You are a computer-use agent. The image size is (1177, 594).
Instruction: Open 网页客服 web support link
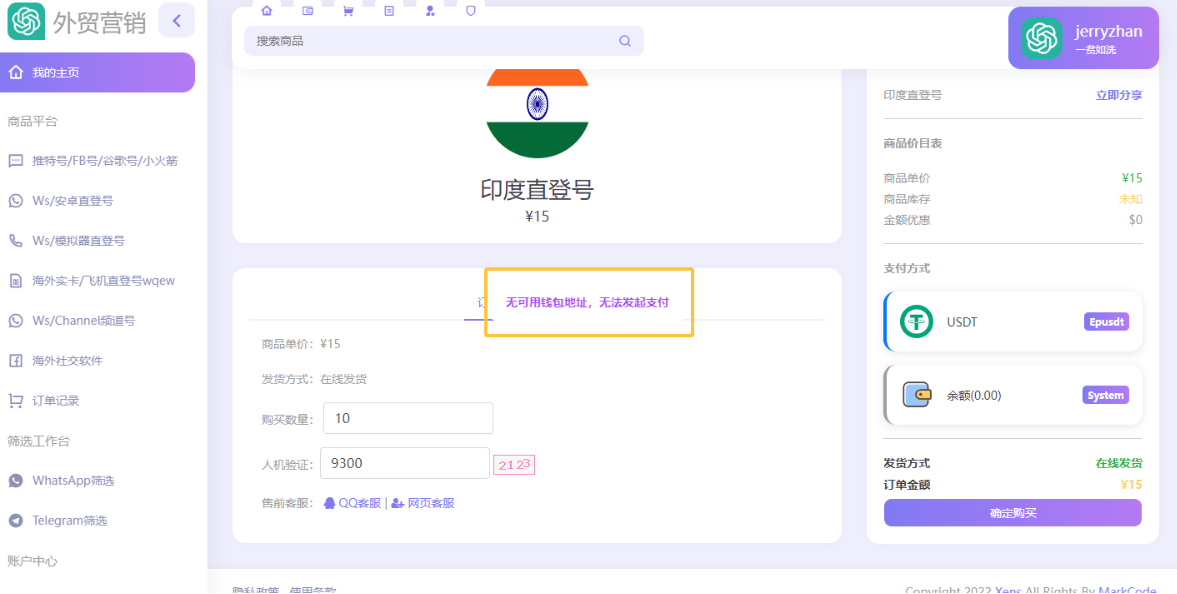431,503
